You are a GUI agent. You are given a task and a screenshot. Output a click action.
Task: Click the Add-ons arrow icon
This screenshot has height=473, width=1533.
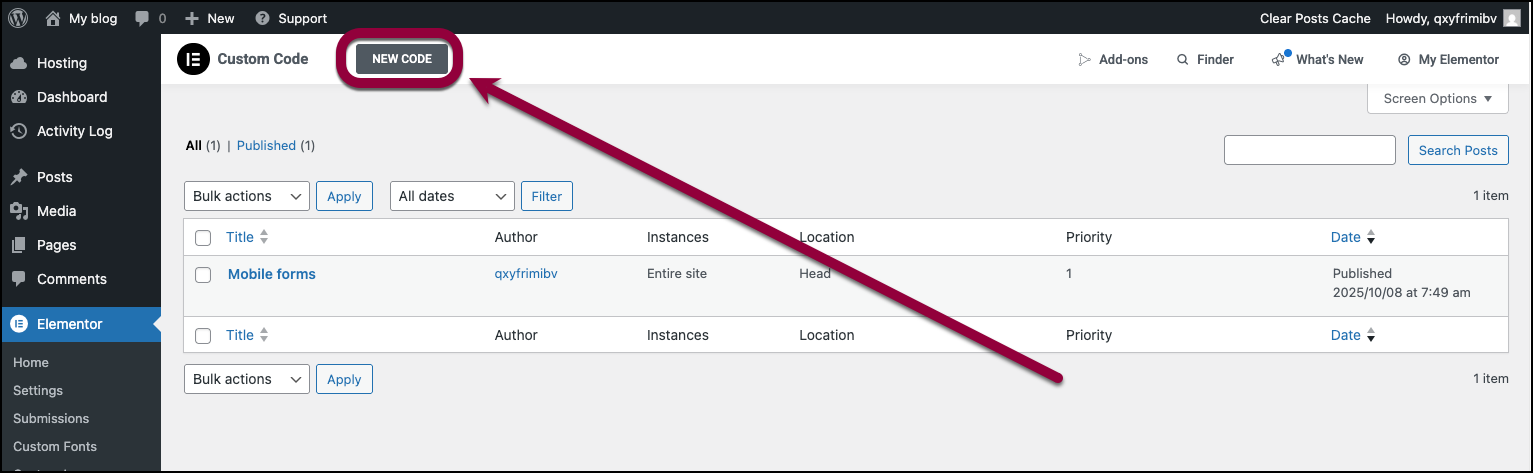point(1084,60)
